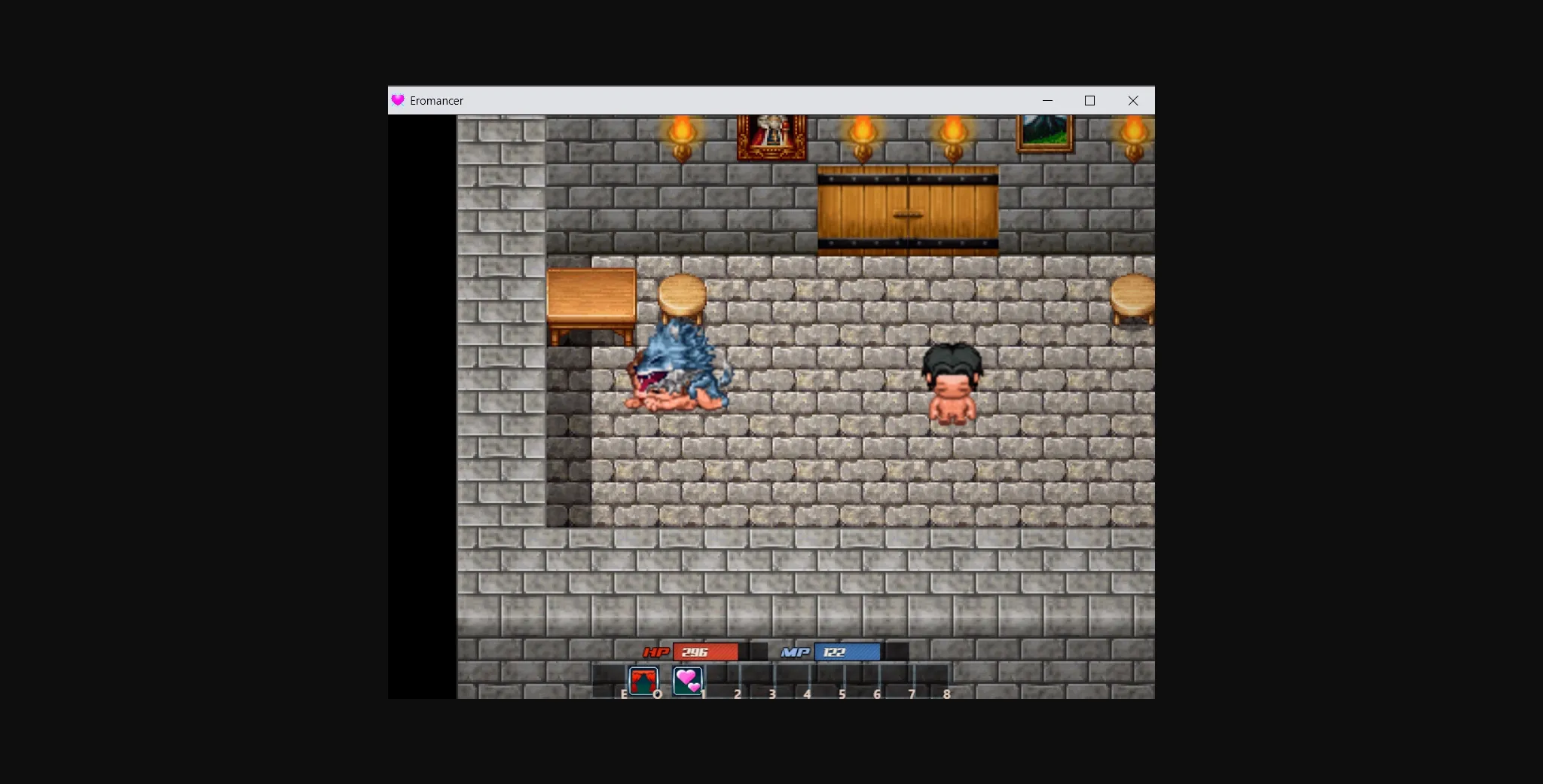This screenshot has height=784, width=1543.
Task: Click the blue MP bar showing 122
Action: 848,651
